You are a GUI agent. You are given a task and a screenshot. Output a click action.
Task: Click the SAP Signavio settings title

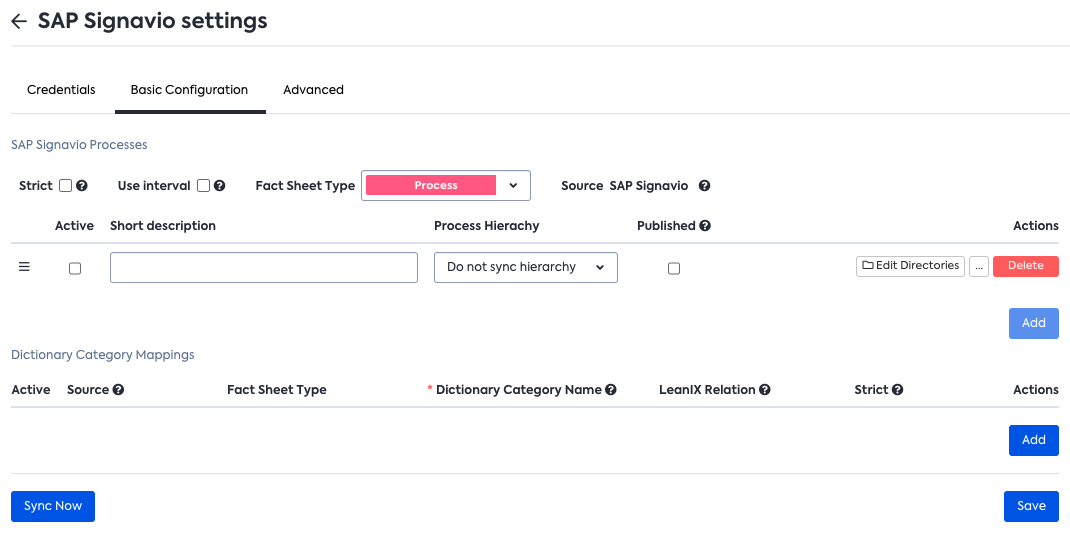tap(152, 20)
